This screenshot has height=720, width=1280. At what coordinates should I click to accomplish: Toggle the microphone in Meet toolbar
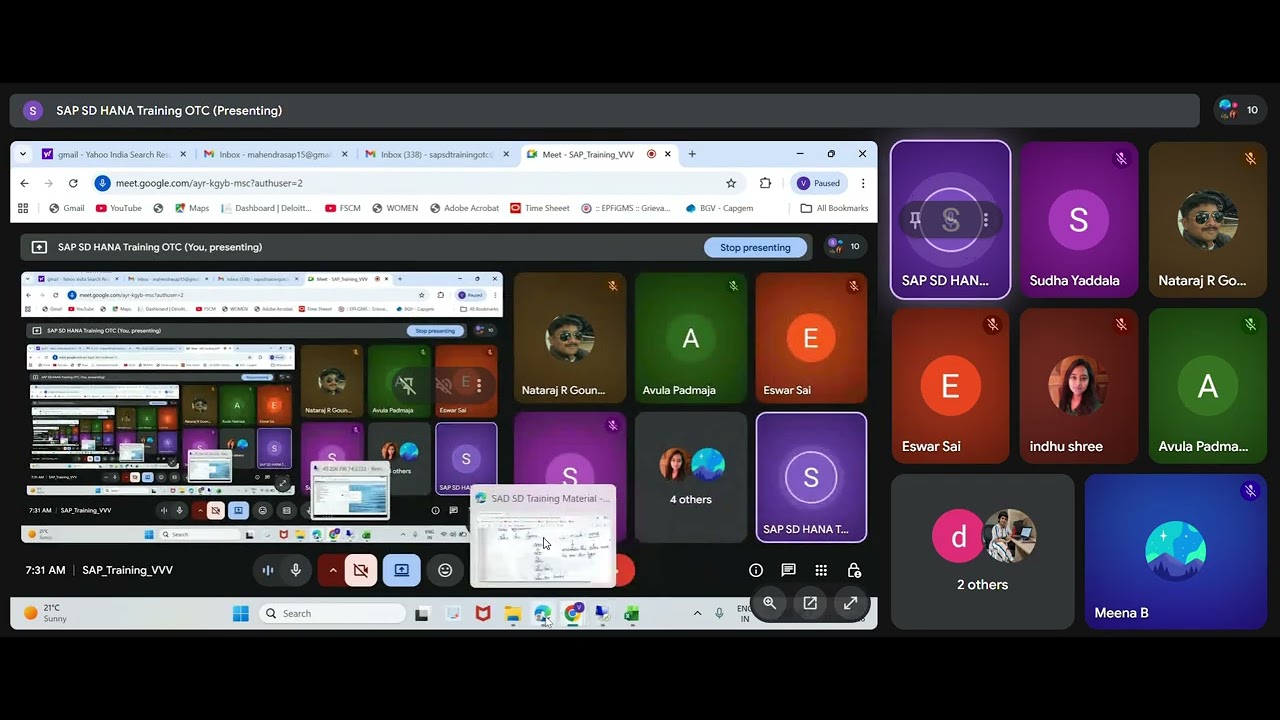coord(296,570)
